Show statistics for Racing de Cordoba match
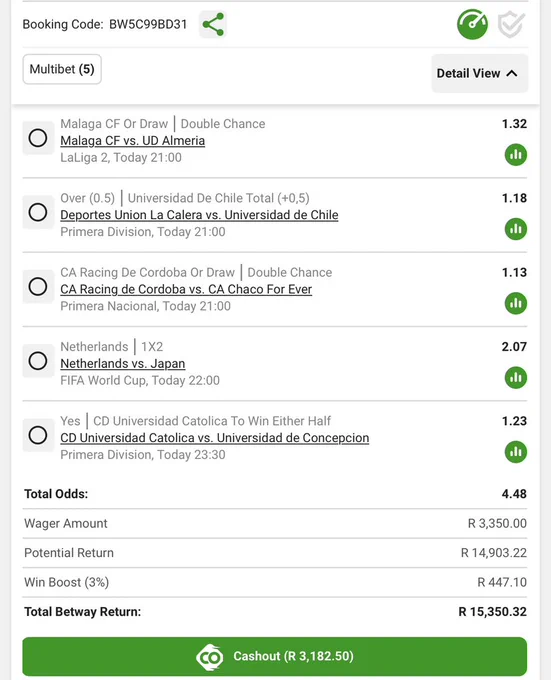The height and width of the screenshot is (680, 551). pyautogui.click(x=515, y=303)
